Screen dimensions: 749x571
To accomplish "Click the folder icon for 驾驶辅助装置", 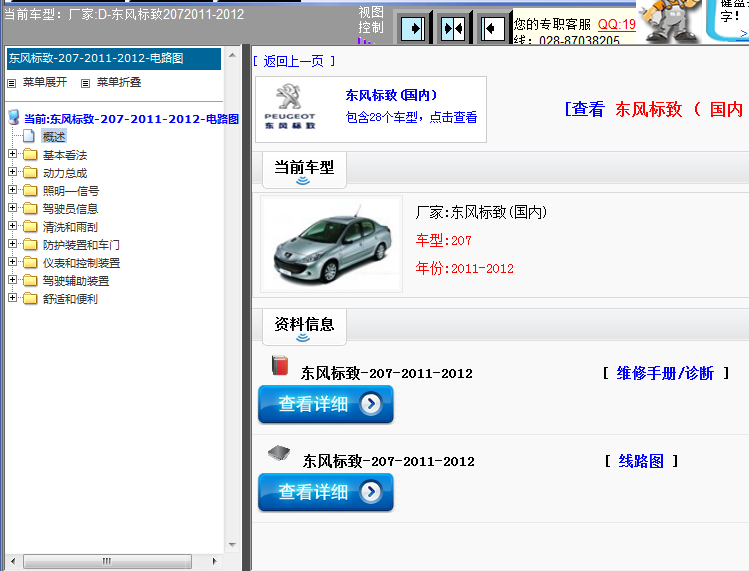I will coord(30,280).
